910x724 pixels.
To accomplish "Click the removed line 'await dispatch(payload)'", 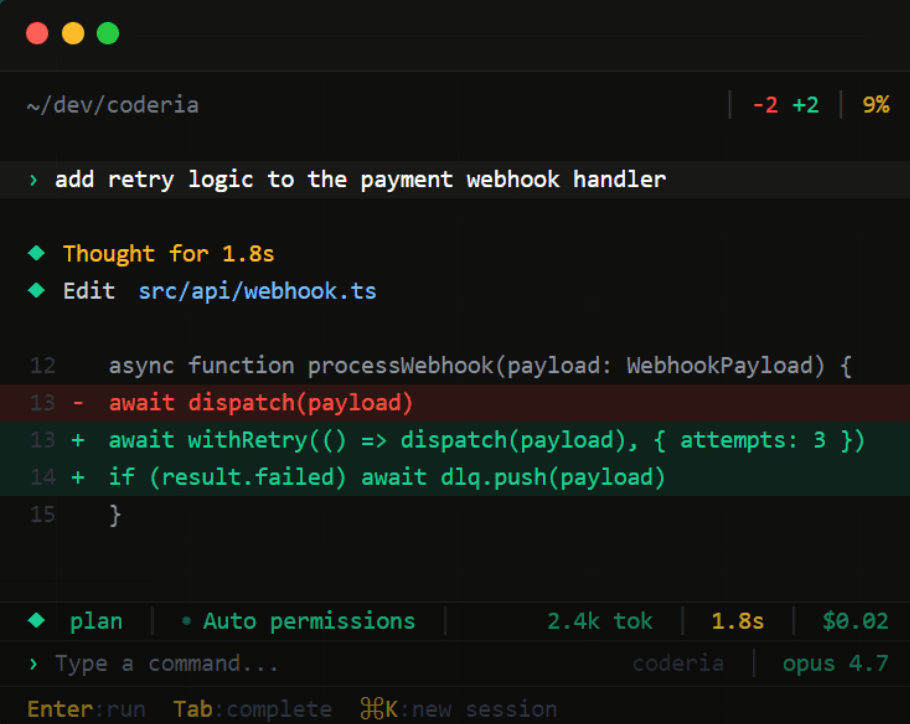I will (261, 403).
